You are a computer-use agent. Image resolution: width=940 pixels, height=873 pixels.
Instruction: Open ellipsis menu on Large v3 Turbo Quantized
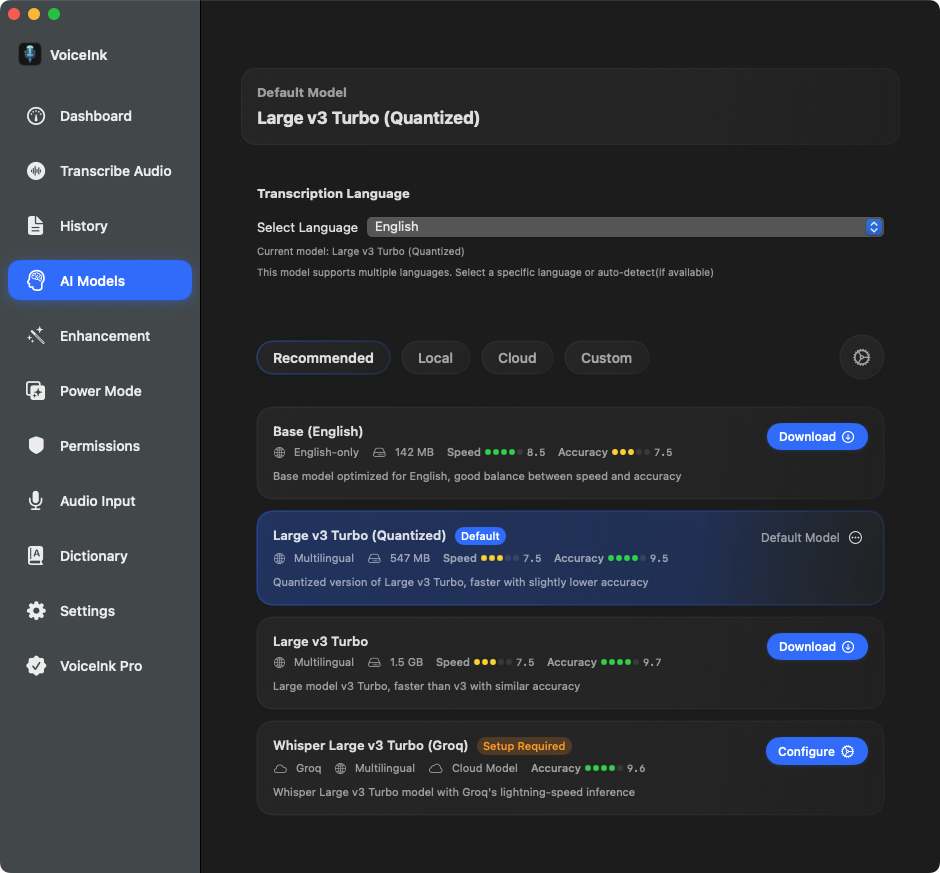855,538
